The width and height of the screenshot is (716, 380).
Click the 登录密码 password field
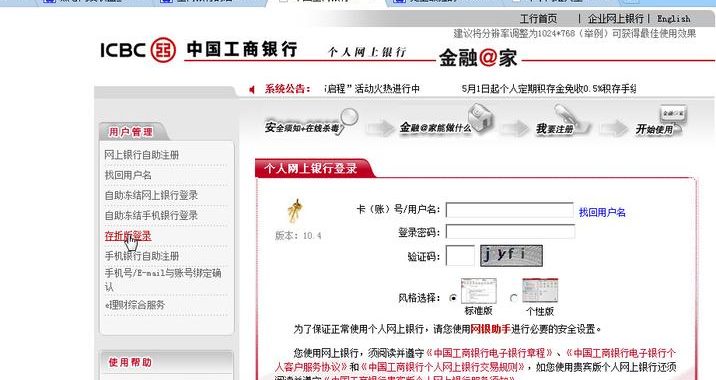tap(510, 232)
